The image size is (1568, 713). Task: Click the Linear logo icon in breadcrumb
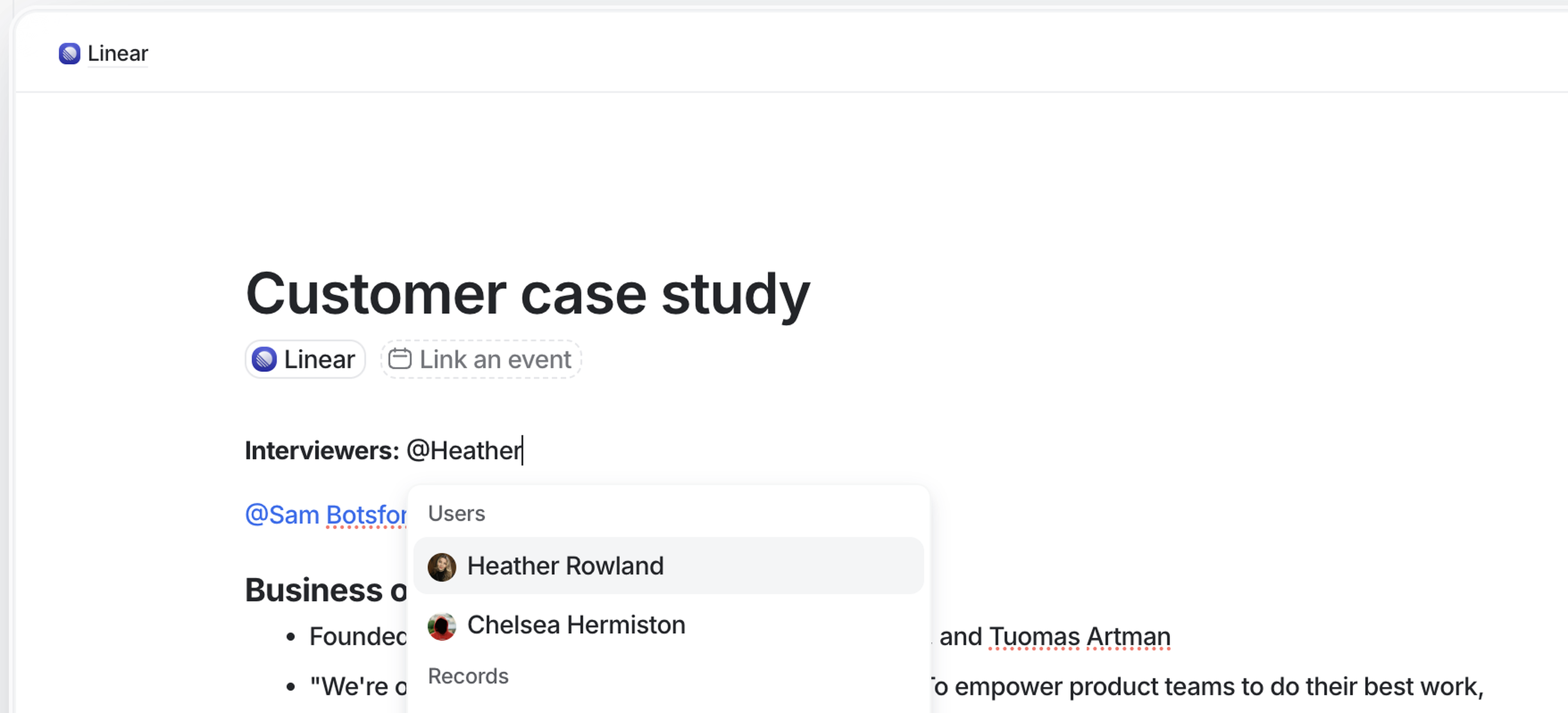point(69,54)
